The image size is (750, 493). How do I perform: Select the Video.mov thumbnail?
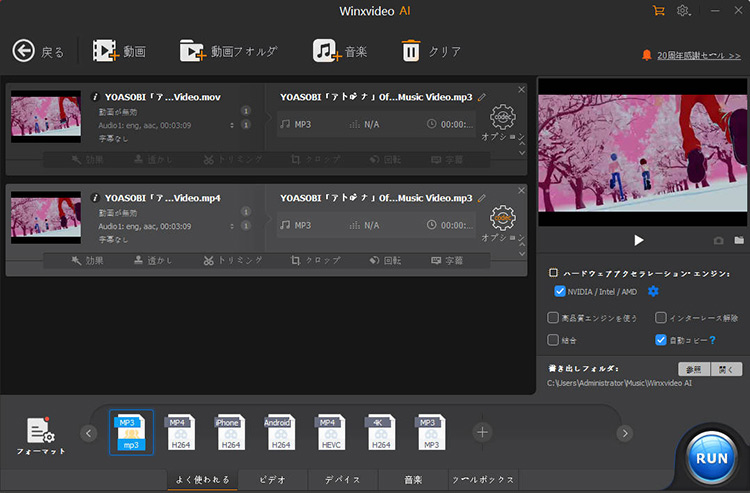pyautogui.click(x=46, y=116)
